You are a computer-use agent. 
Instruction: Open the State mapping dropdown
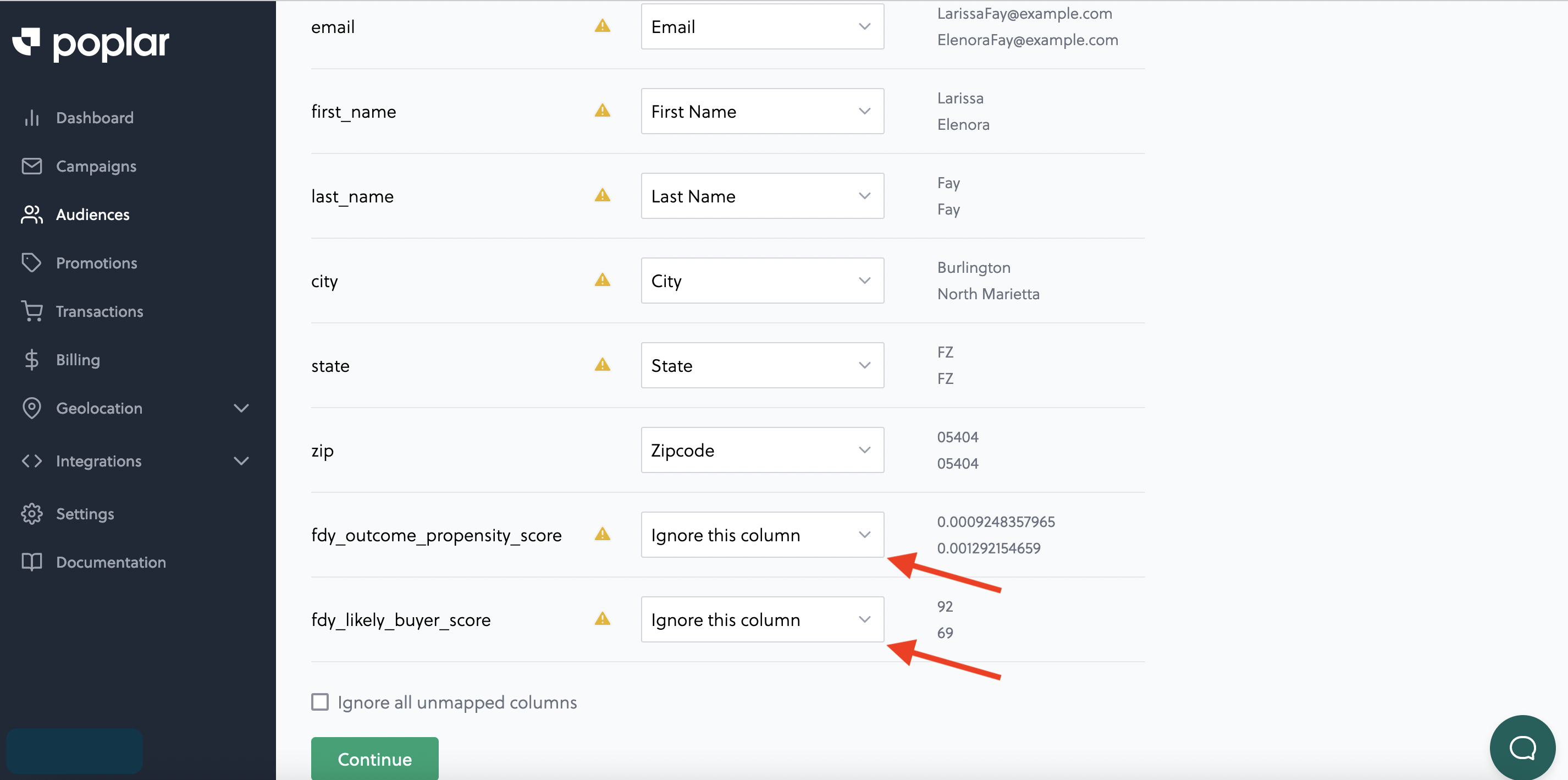[x=762, y=365]
